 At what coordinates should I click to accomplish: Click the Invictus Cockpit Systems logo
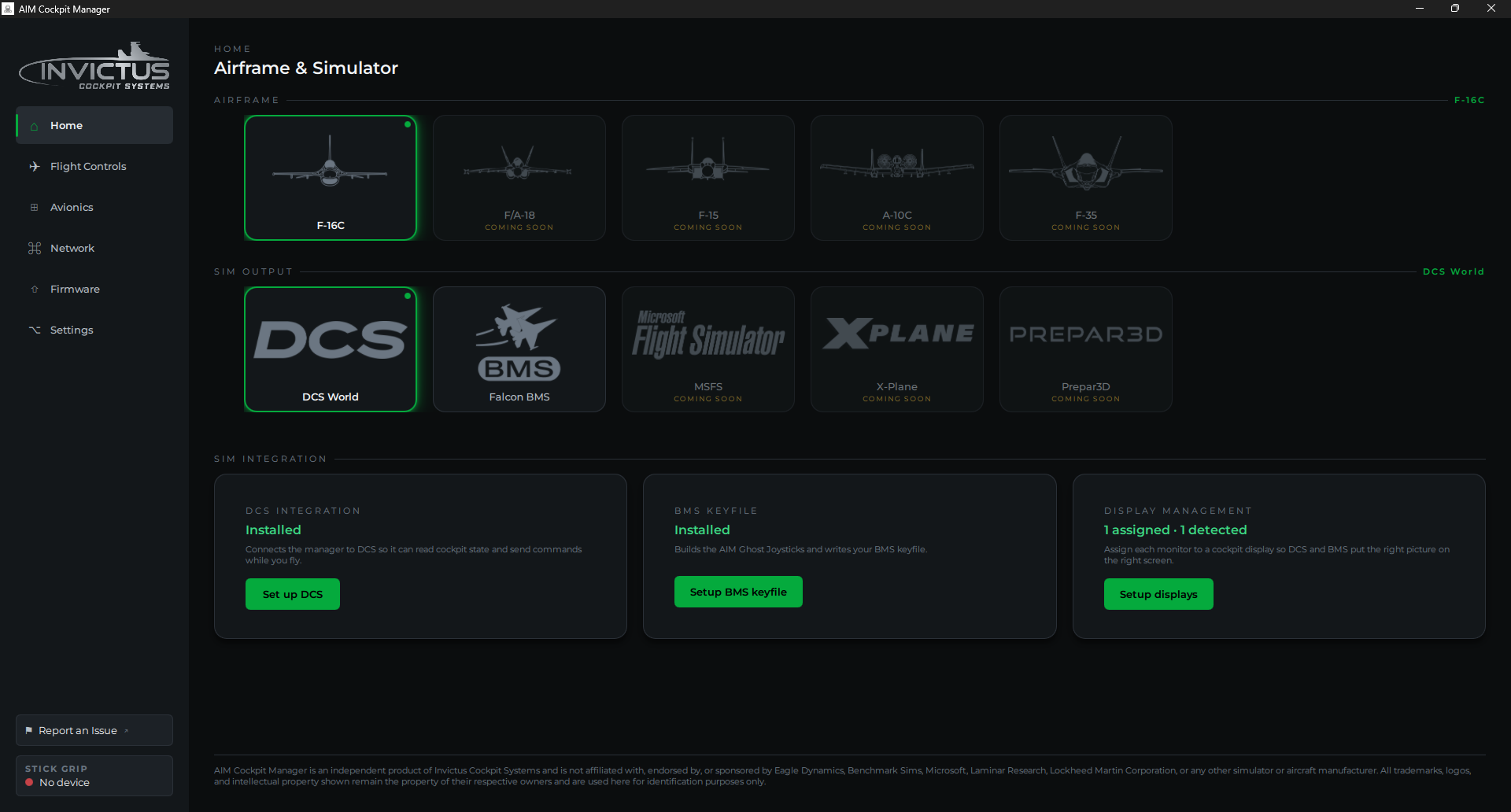pos(94,66)
